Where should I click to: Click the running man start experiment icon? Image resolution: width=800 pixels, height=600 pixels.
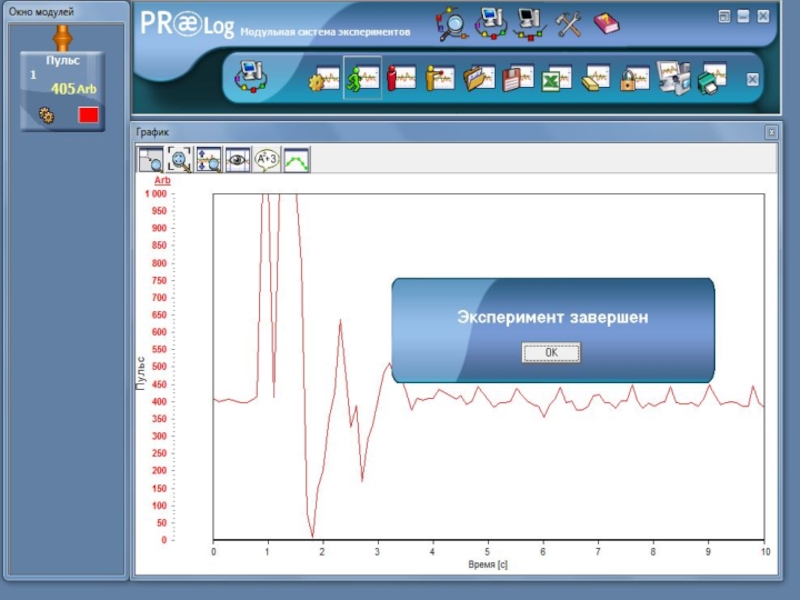pyautogui.click(x=362, y=78)
